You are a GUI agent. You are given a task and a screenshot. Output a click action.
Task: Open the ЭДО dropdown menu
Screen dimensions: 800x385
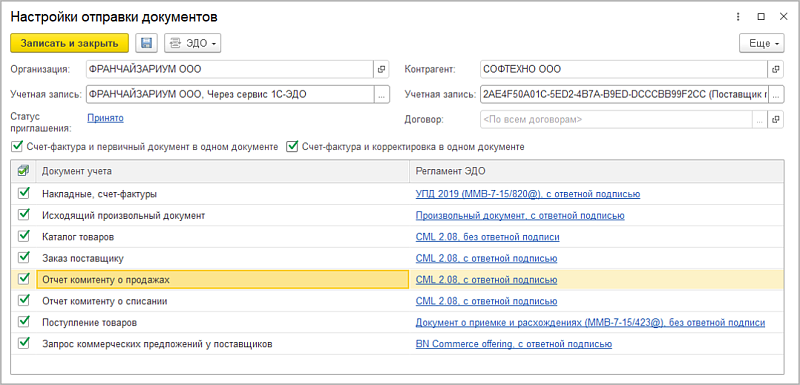point(193,43)
